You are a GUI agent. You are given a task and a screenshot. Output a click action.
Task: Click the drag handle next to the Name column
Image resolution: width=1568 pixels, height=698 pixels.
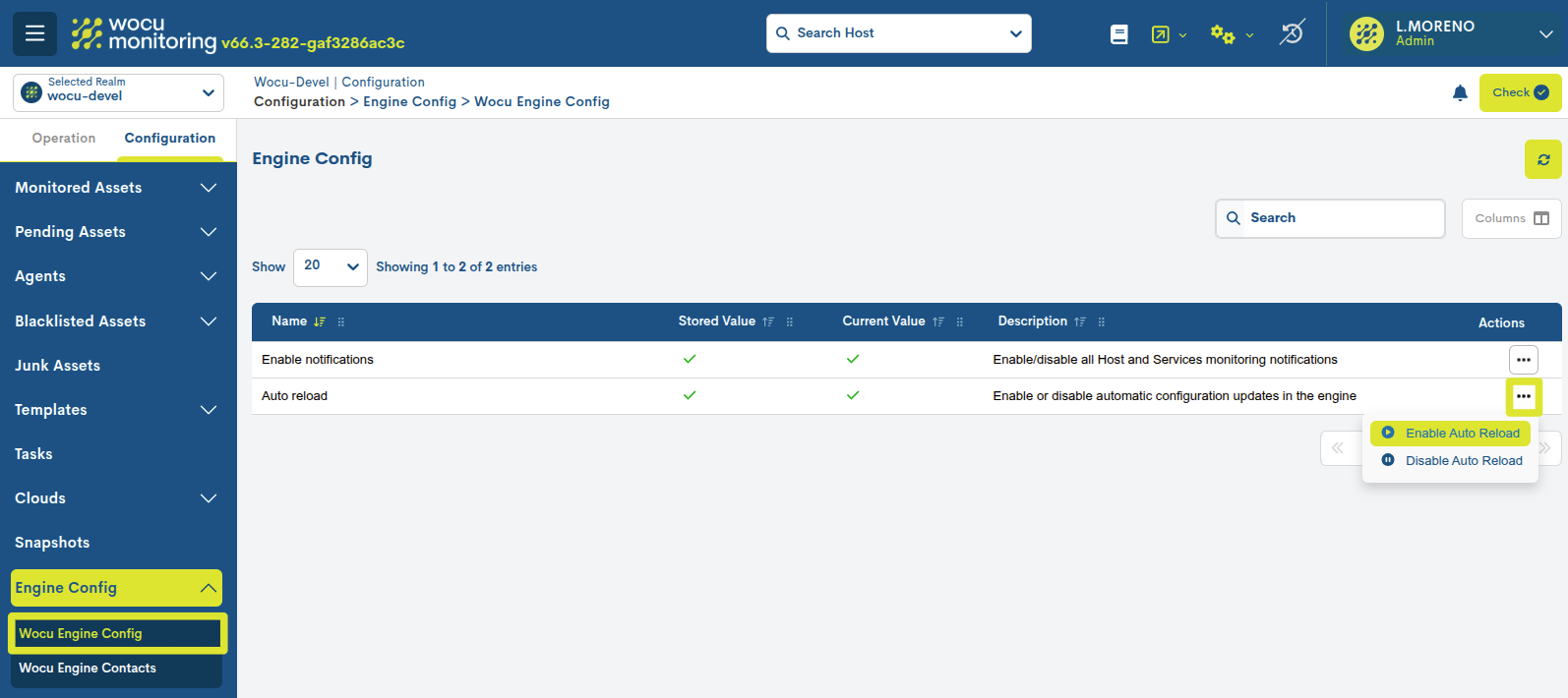(x=341, y=322)
